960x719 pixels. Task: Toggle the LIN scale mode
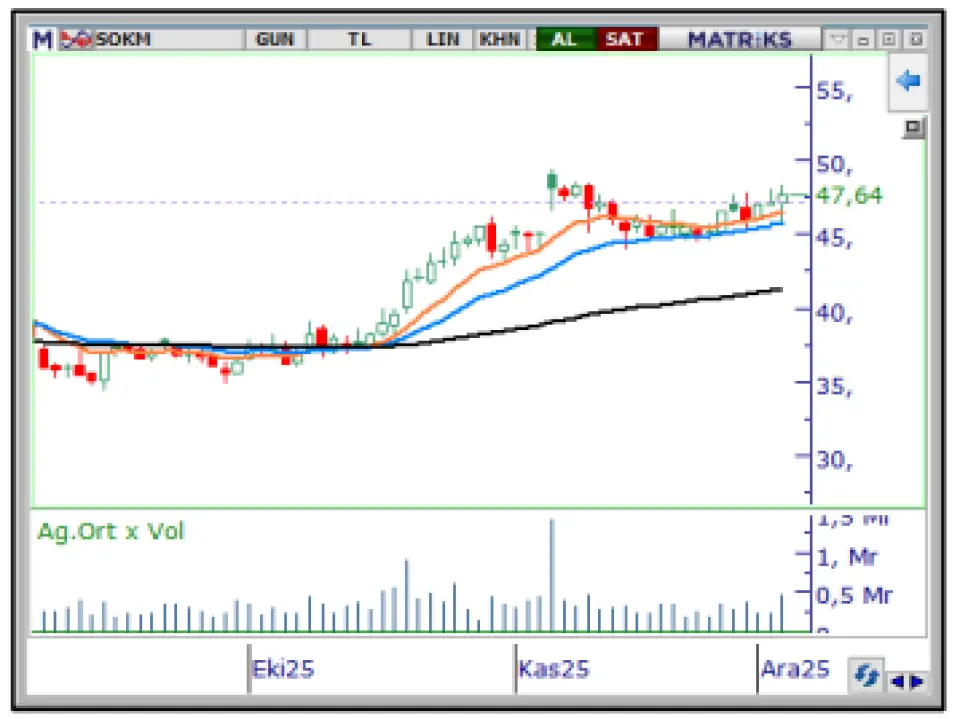pos(442,40)
